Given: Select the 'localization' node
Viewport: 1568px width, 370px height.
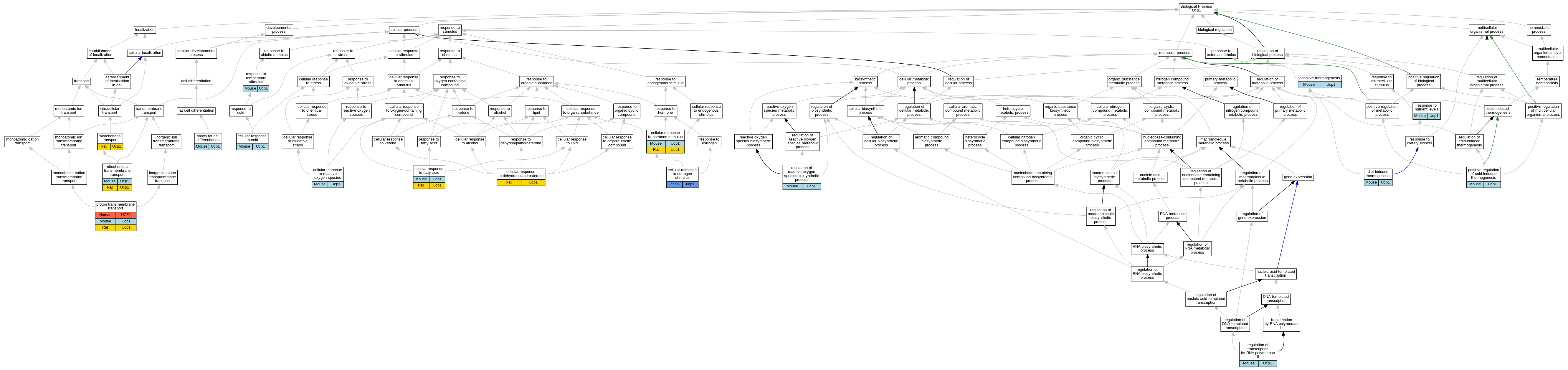Looking at the screenshot, I should coord(145,30).
